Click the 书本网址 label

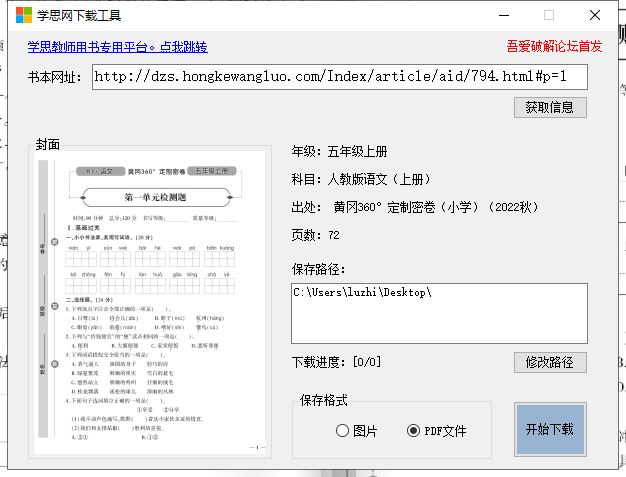click(x=55, y=77)
